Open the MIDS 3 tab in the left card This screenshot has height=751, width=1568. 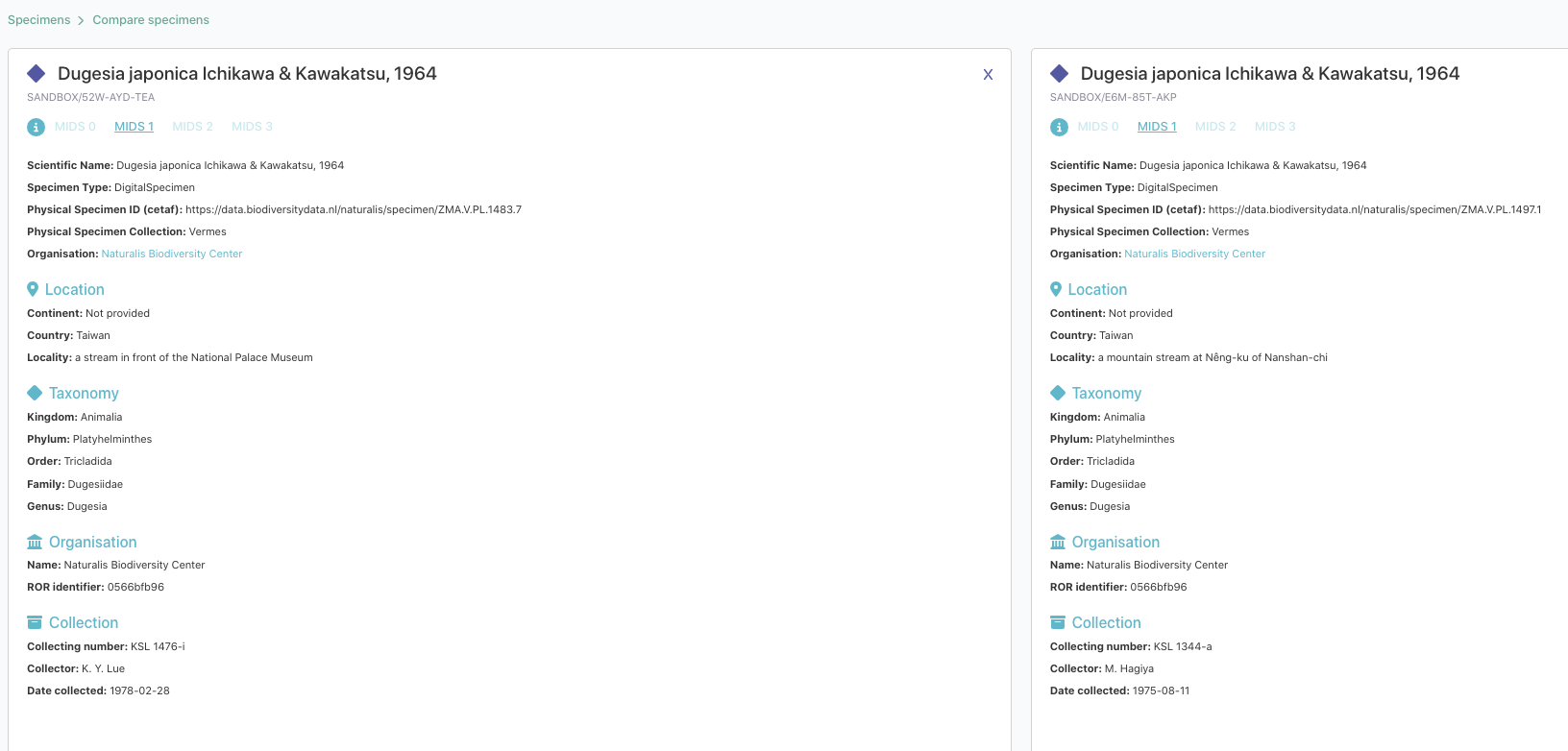252,127
